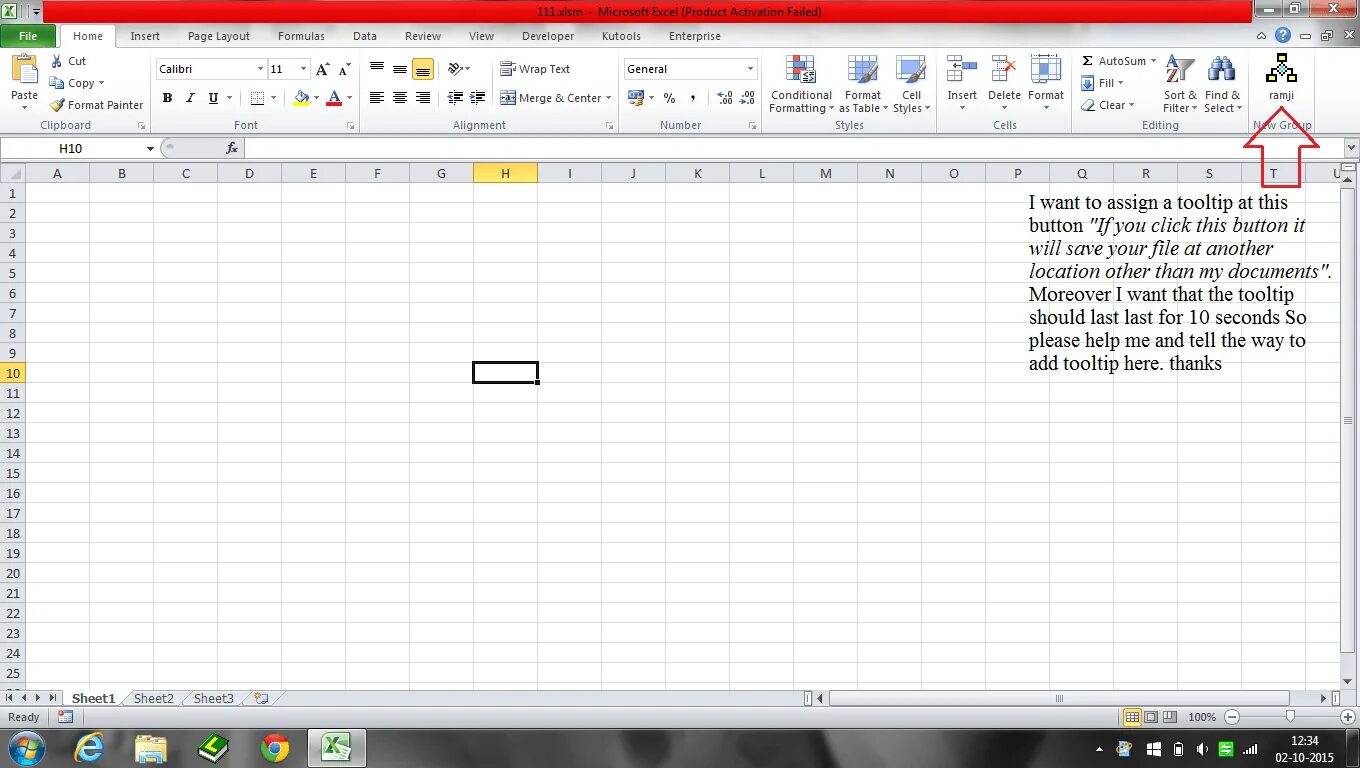The height and width of the screenshot is (768, 1360).
Task: Apply Comma Style number format
Action: click(x=692, y=98)
